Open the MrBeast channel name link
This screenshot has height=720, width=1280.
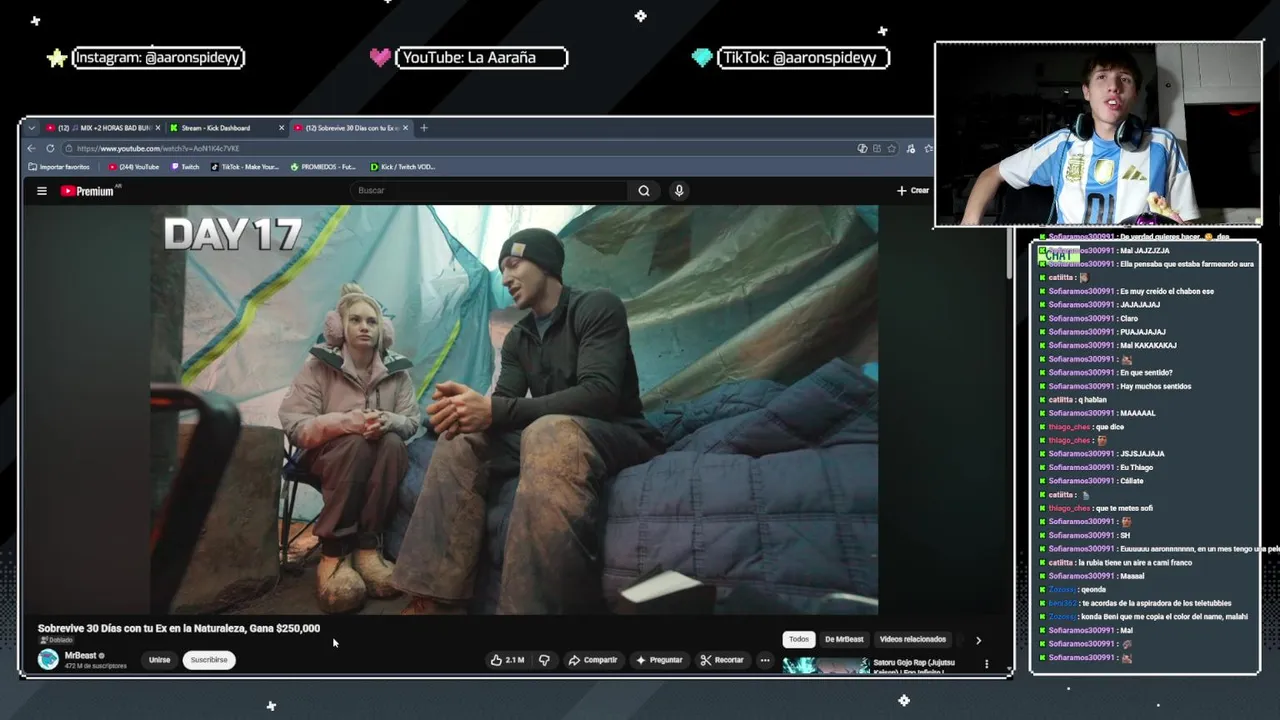coord(80,656)
